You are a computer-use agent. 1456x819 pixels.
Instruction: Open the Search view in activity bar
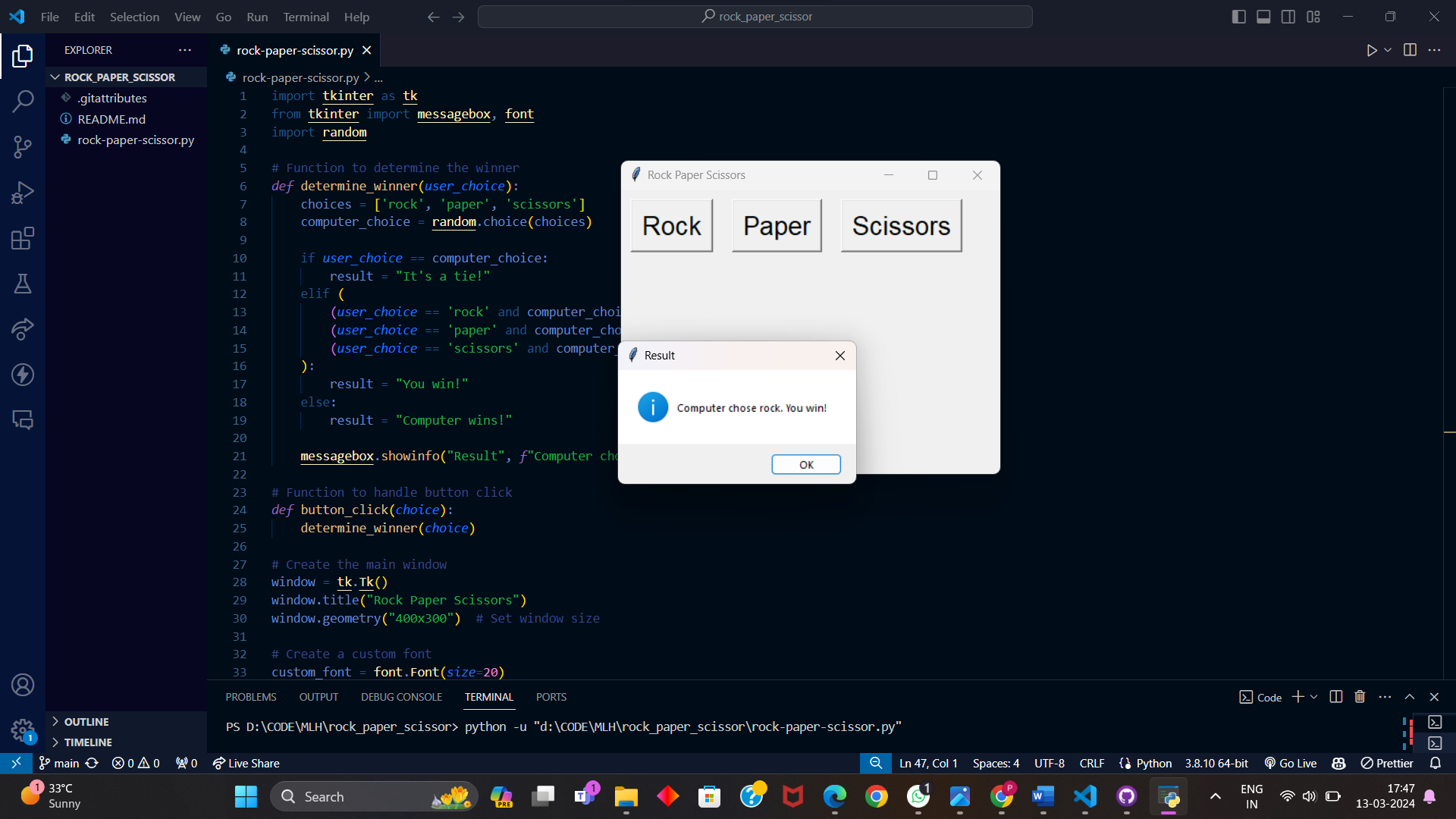(x=23, y=101)
